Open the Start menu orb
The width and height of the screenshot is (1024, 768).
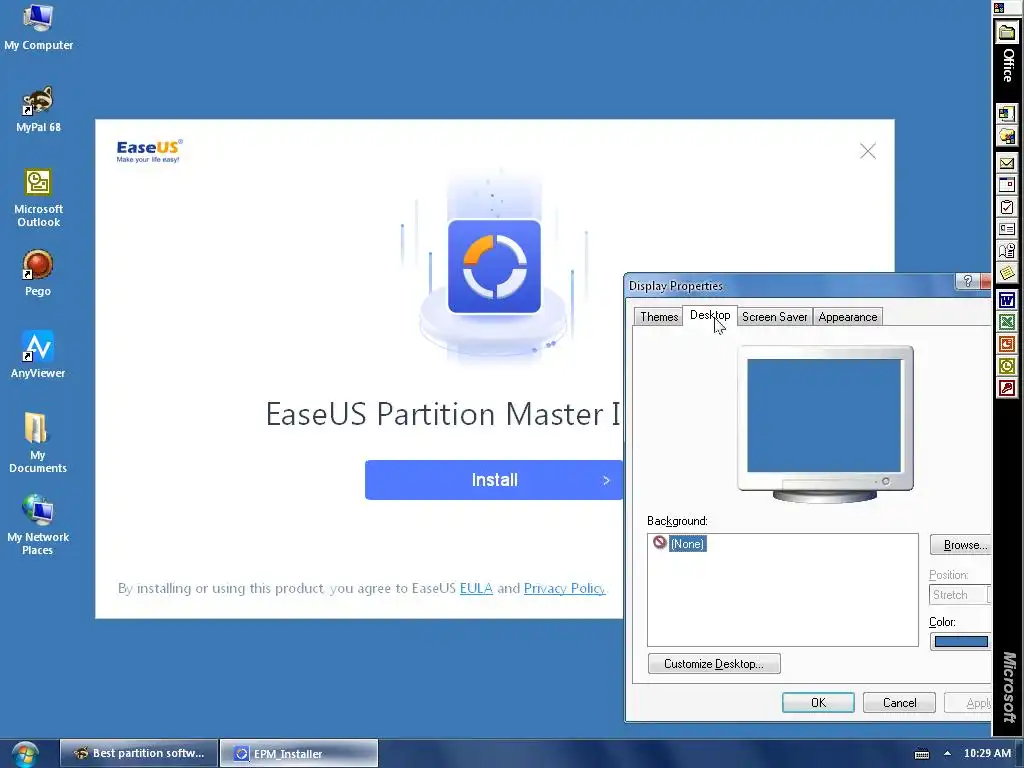point(25,754)
